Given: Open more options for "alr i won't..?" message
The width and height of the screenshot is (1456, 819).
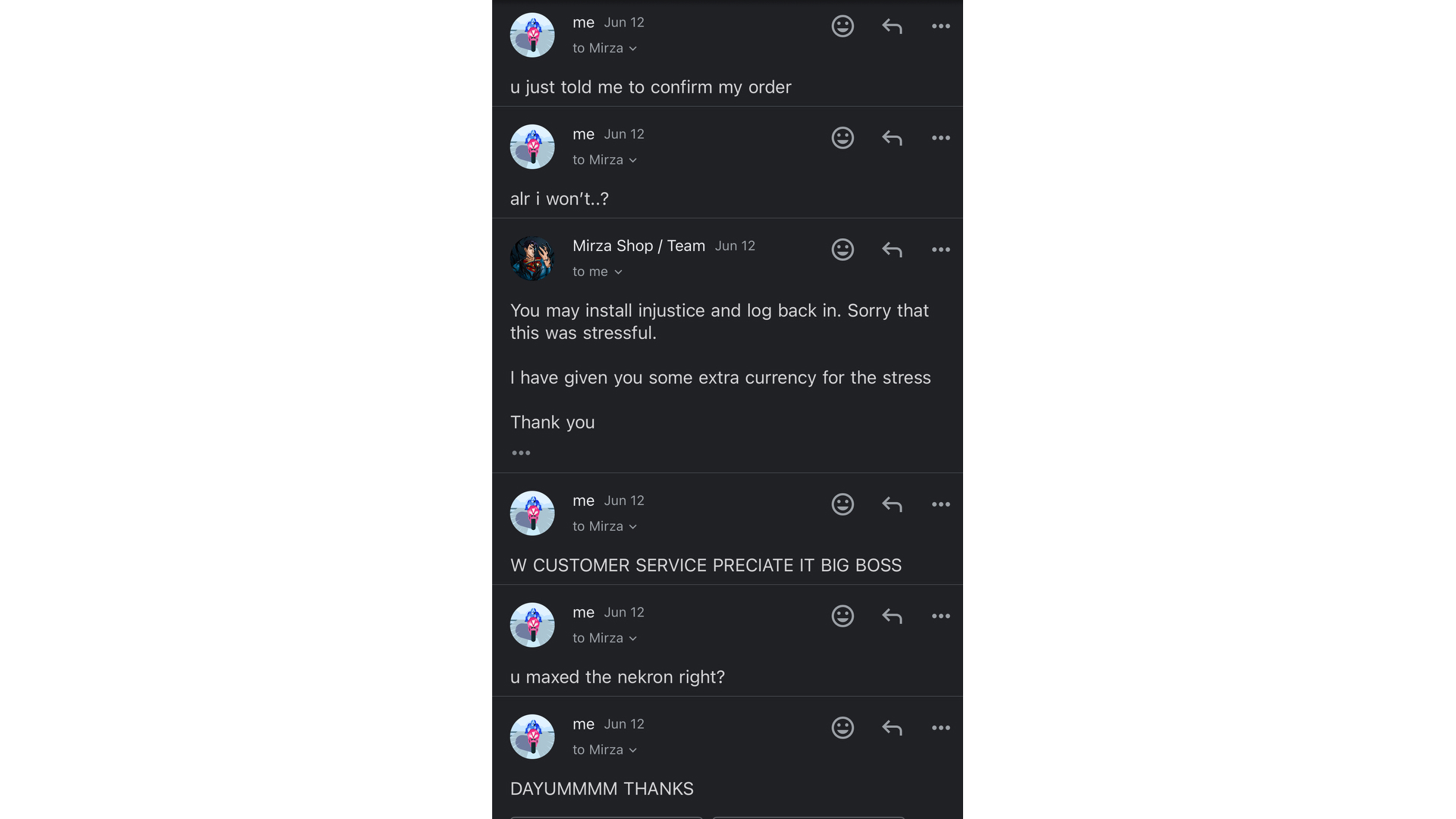Looking at the screenshot, I should [x=940, y=138].
